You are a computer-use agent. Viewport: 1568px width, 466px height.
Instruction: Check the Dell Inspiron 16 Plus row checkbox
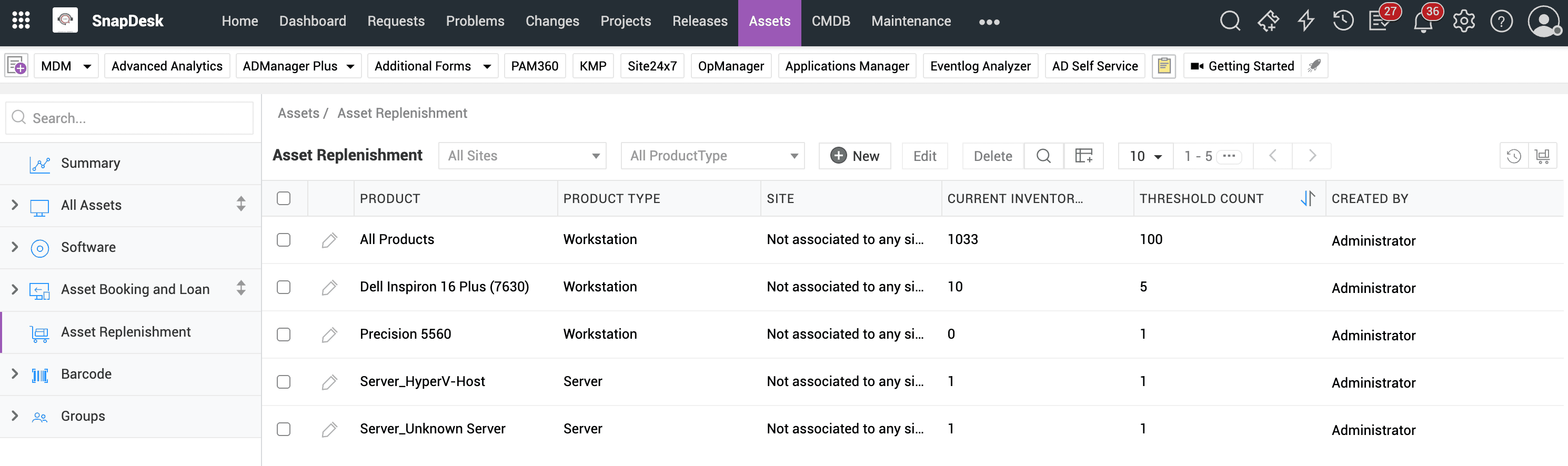point(284,287)
